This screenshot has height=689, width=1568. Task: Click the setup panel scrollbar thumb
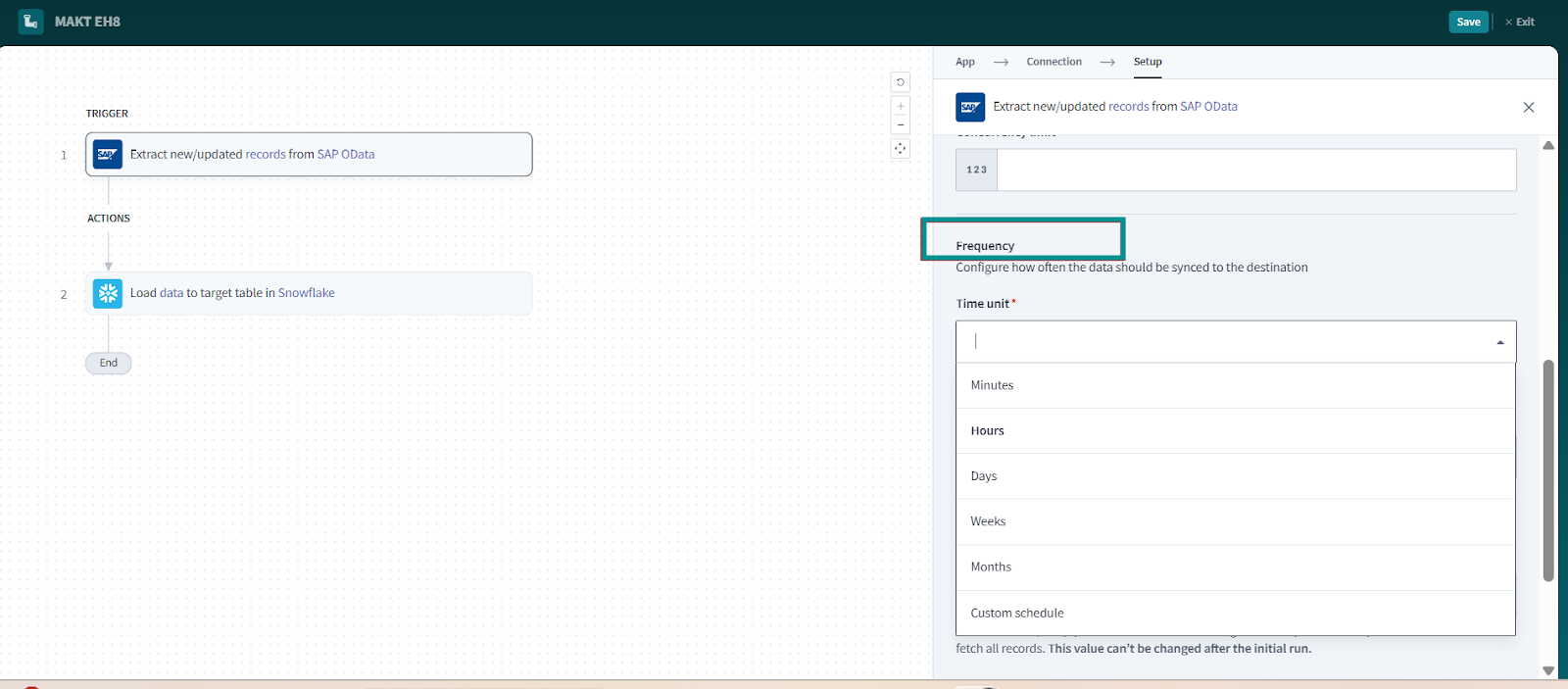(x=1548, y=470)
